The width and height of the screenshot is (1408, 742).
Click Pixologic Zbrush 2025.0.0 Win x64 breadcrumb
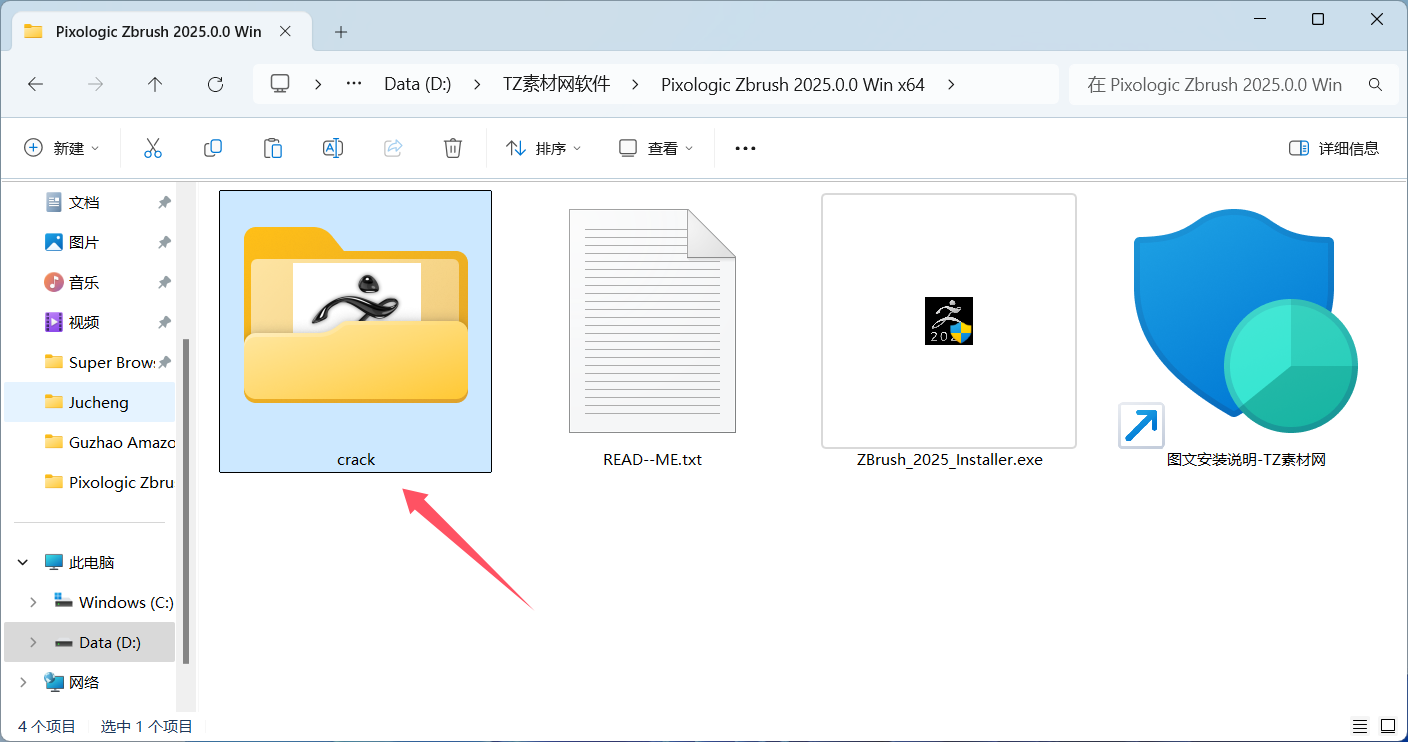pyautogui.click(x=793, y=85)
